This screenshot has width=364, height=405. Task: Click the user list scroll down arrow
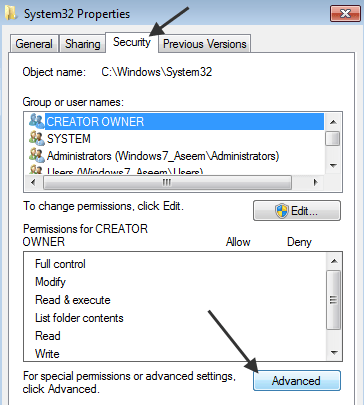(333, 165)
